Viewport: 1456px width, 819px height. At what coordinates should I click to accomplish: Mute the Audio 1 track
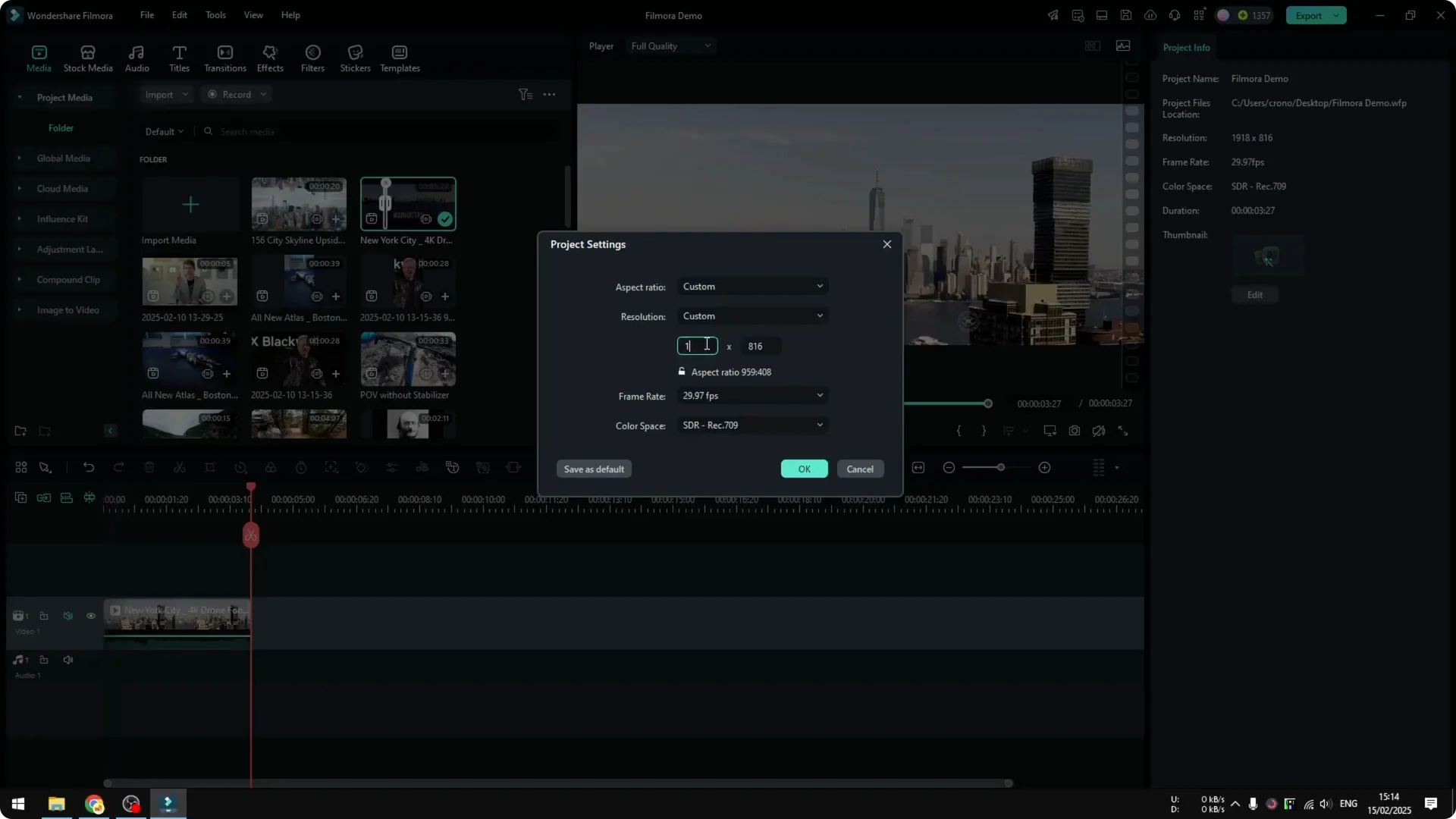68,660
